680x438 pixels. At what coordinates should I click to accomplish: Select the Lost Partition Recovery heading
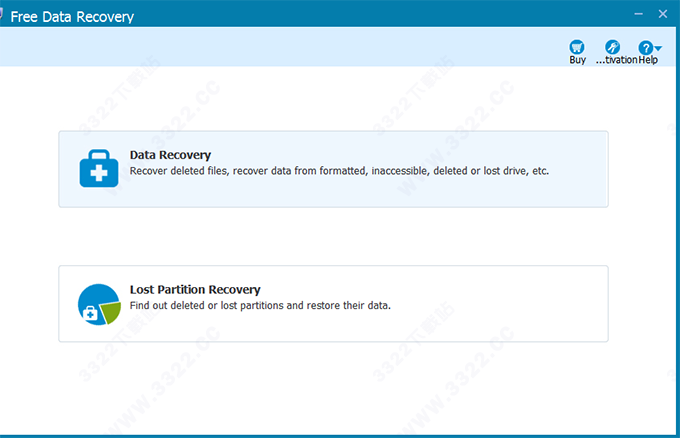[x=195, y=289]
